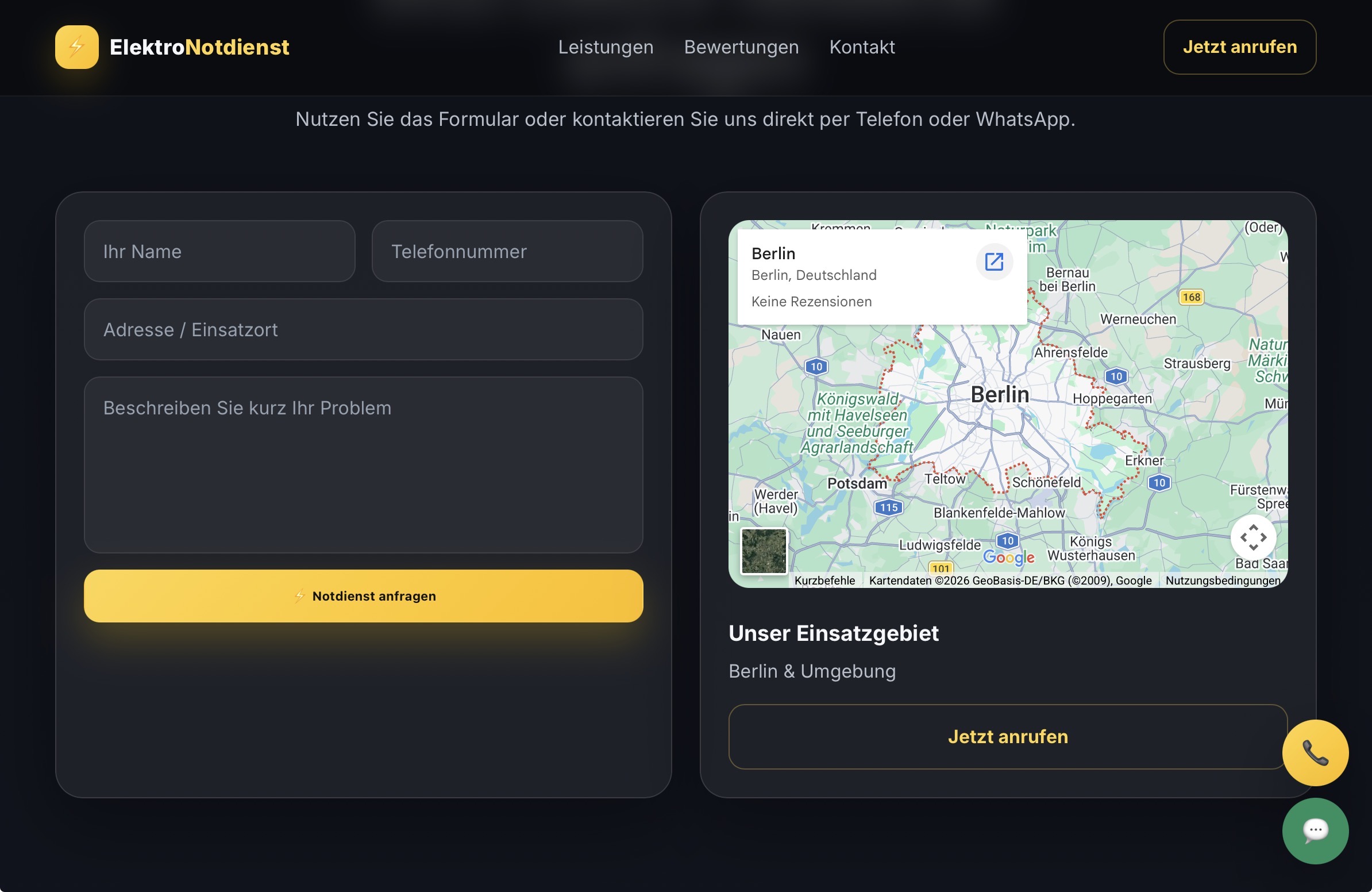
Task: Click the Telefonnummer input field
Action: [507, 251]
